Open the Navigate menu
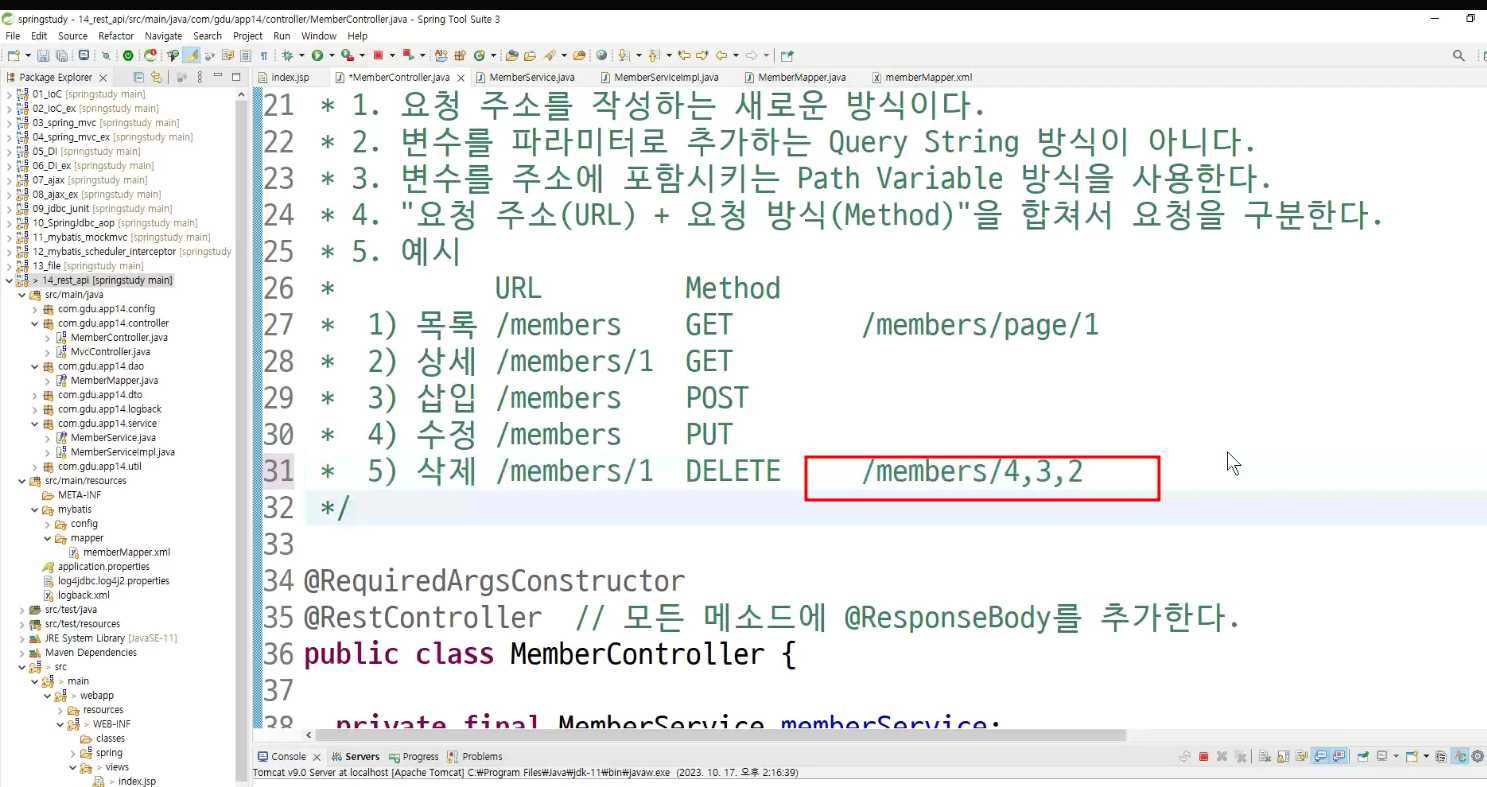1487x787 pixels. (x=164, y=36)
